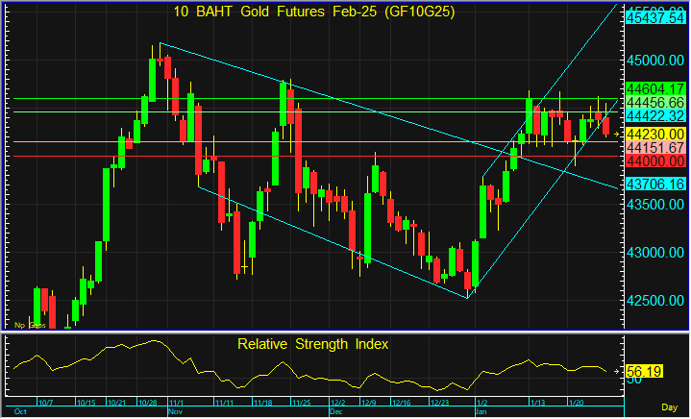Click the Nov month marker on time axis
This screenshot has height=419, width=691.
[x=176, y=411]
